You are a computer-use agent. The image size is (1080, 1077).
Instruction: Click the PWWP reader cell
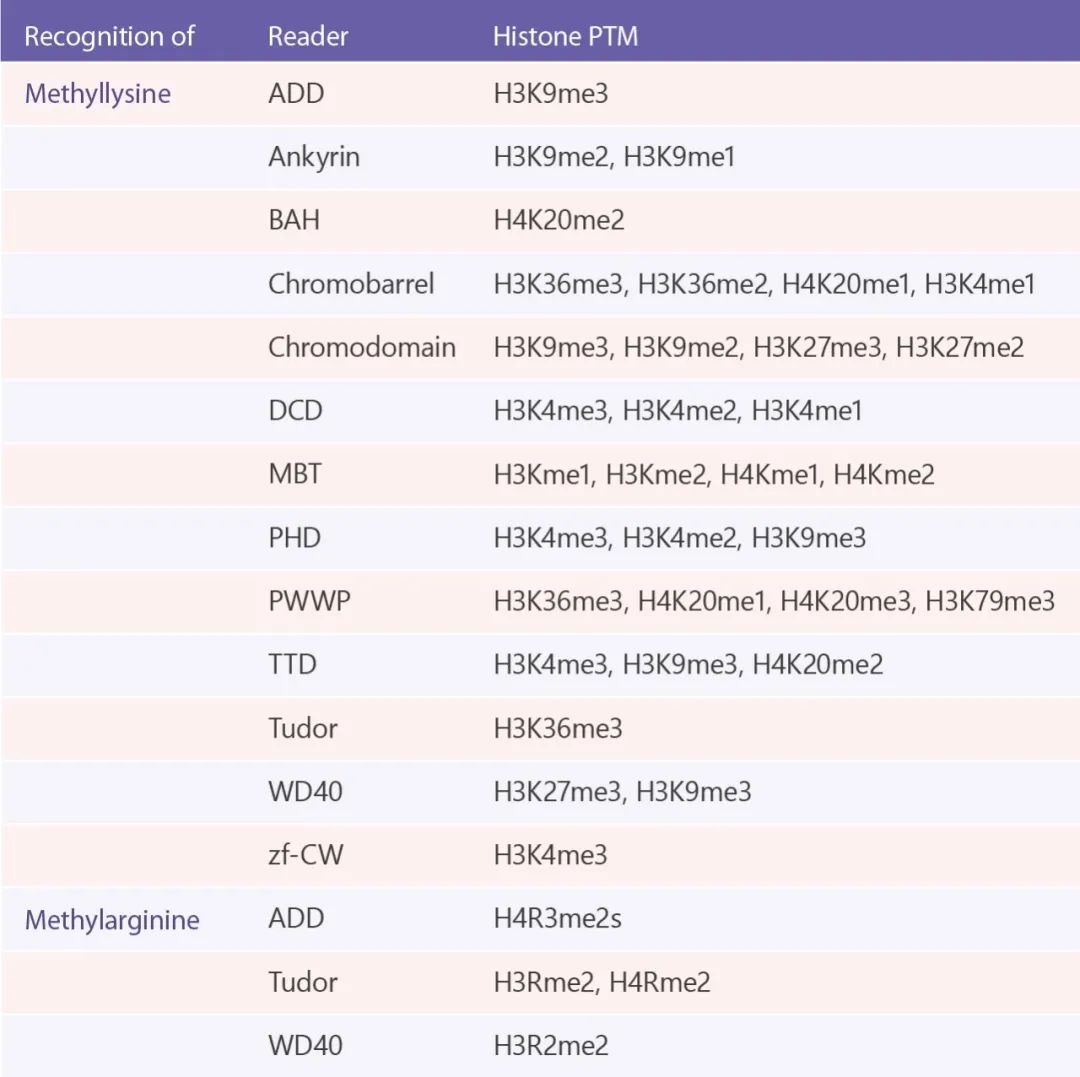[309, 601]
